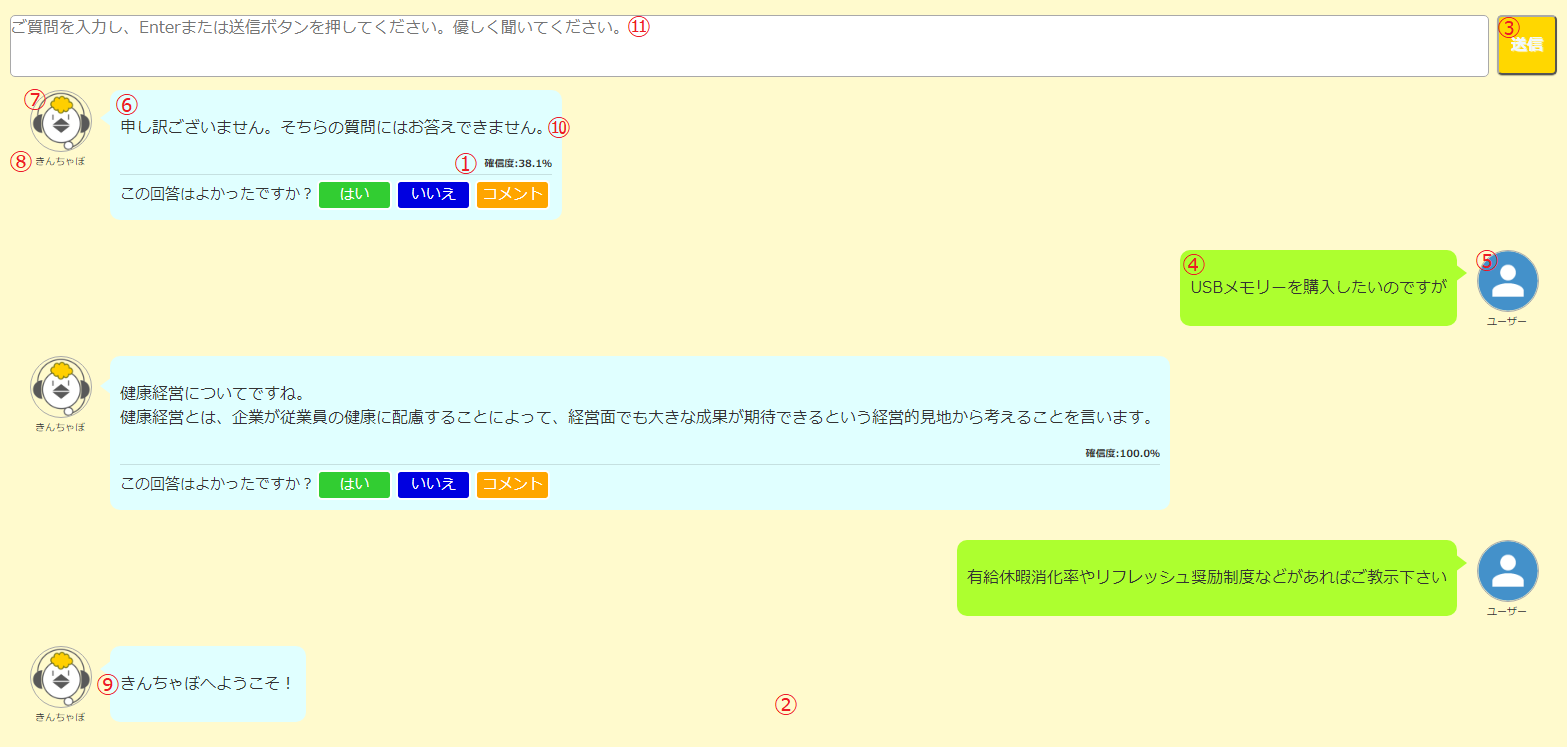Click the 確信度:100.0% confidence label

click(1122, 453)
